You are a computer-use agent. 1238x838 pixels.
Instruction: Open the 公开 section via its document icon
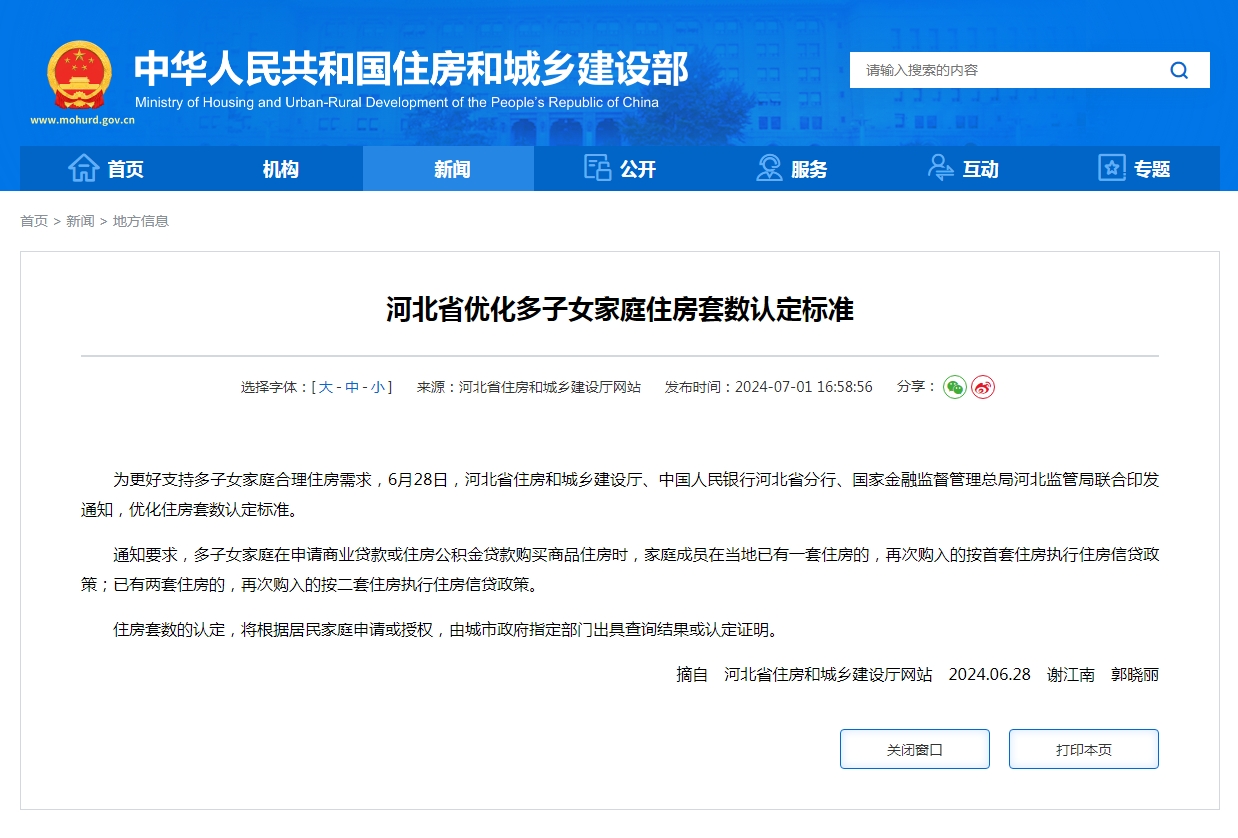pos(596,168)
